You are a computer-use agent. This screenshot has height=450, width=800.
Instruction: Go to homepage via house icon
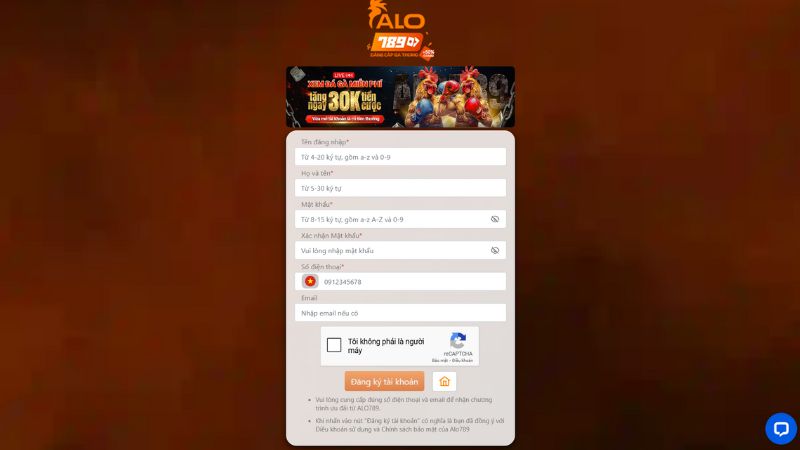point(444,382)
